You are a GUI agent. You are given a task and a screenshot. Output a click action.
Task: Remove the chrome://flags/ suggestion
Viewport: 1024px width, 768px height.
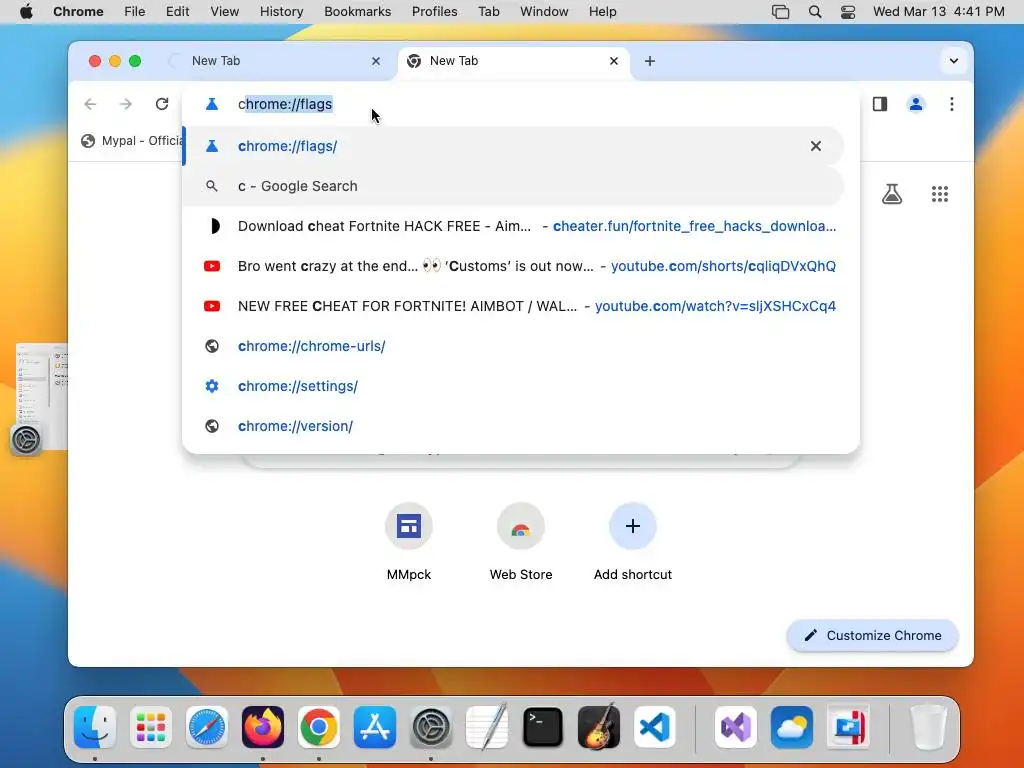click(x=816, y=146)
